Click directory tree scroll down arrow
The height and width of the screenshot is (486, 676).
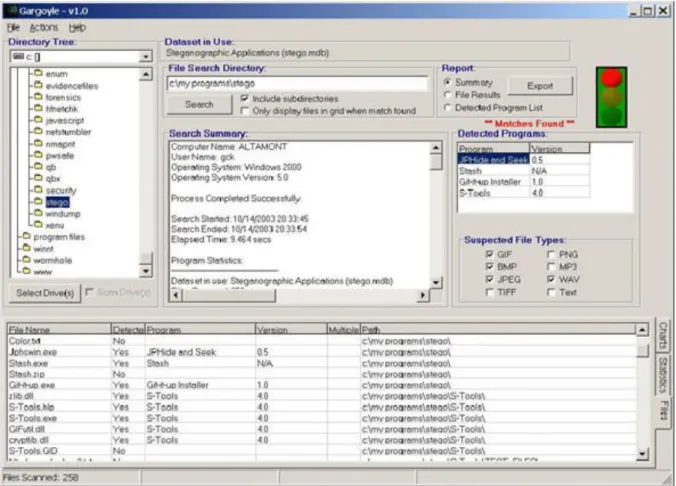(146, 271)
